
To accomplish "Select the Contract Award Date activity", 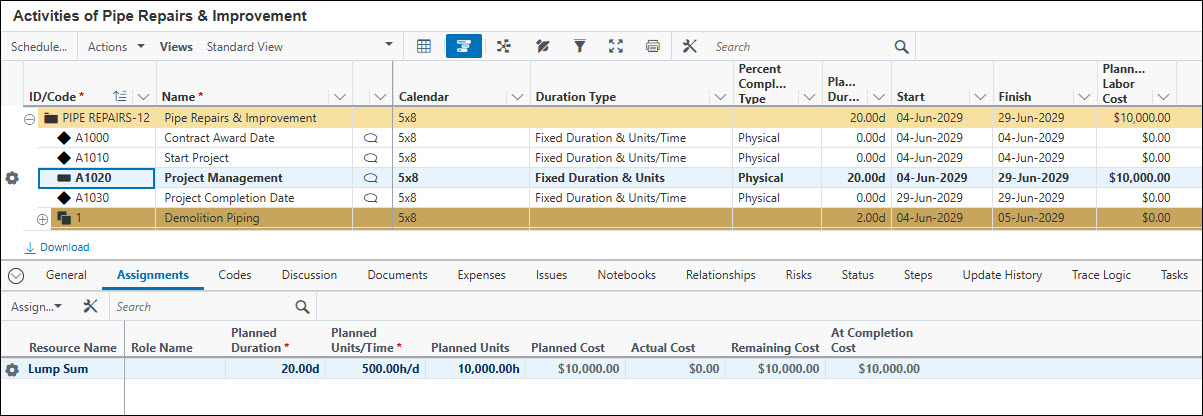I will click(219, 138).
